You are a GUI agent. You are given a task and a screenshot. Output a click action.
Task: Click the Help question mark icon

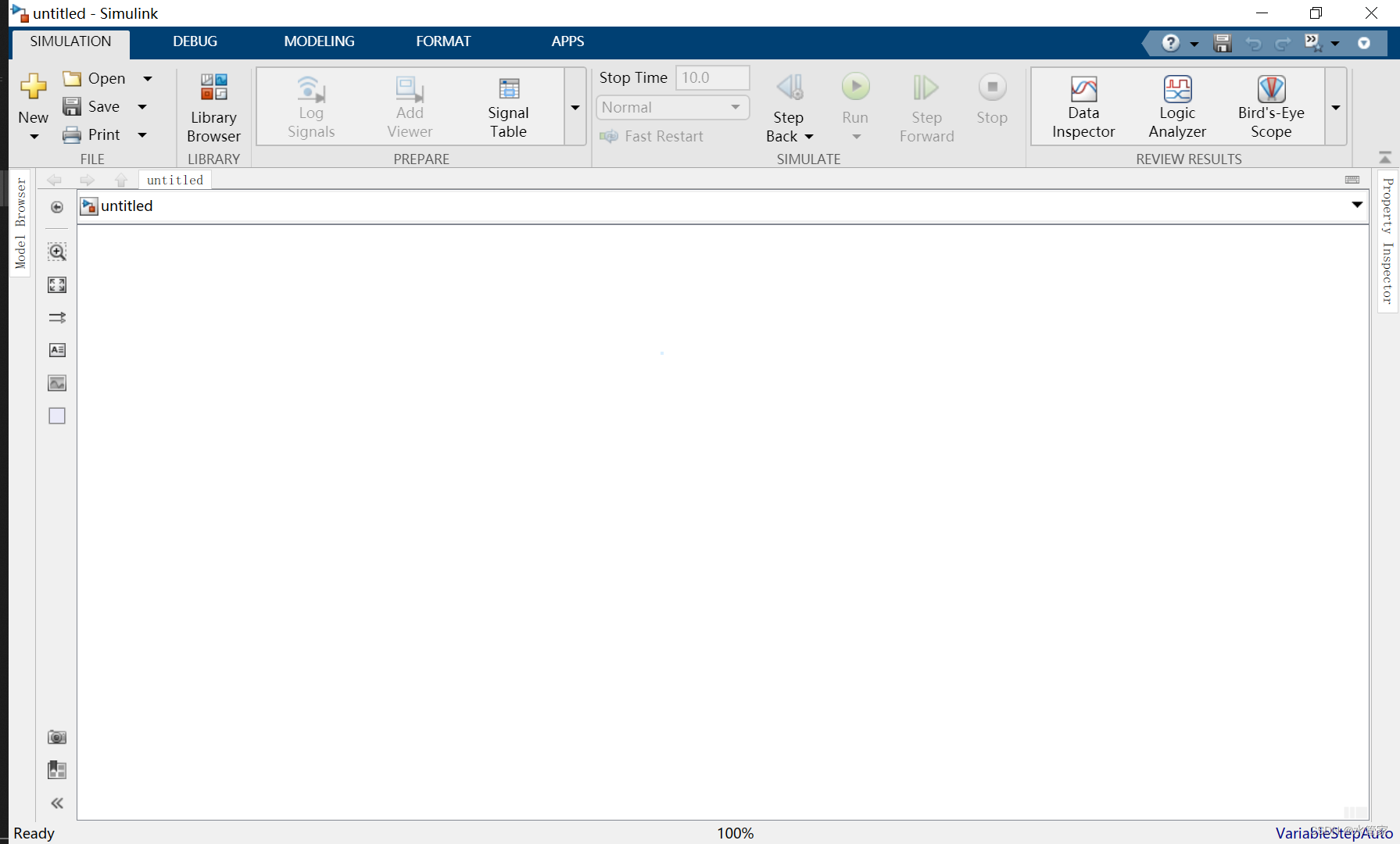[1170, 43]
